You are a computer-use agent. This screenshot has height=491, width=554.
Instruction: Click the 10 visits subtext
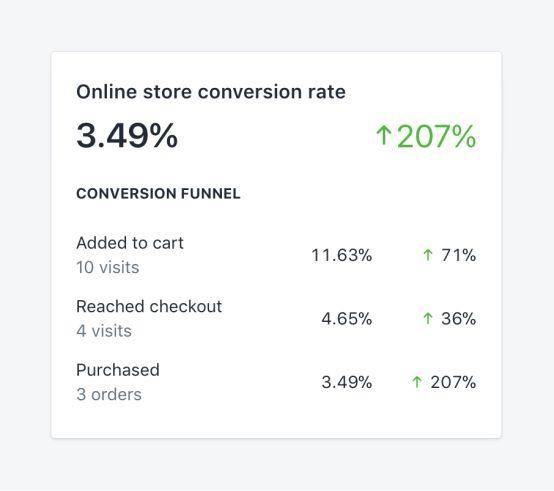(108, 267)
